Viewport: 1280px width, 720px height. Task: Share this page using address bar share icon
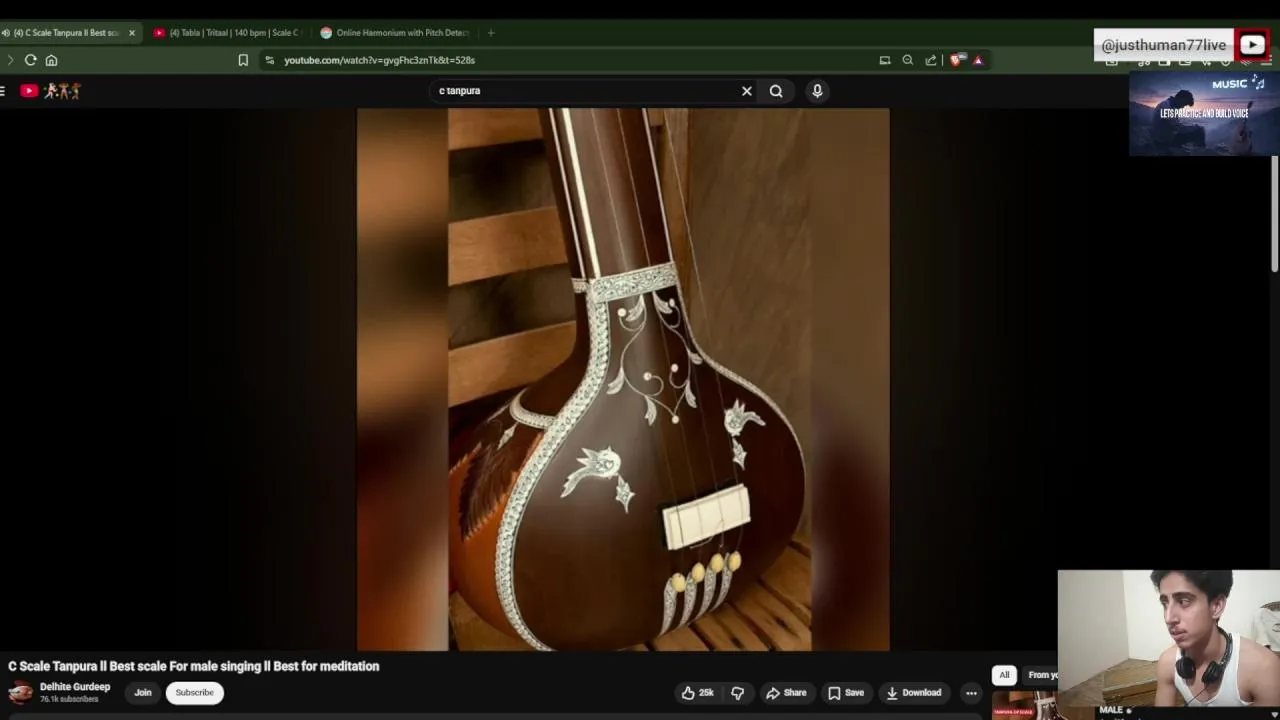[931, 60]
